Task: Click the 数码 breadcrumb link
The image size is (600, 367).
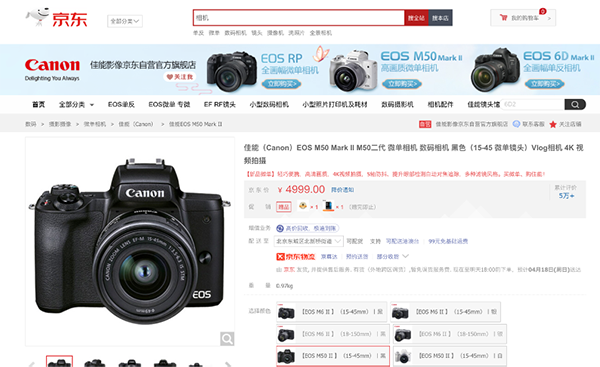Action: coord(31,124)
